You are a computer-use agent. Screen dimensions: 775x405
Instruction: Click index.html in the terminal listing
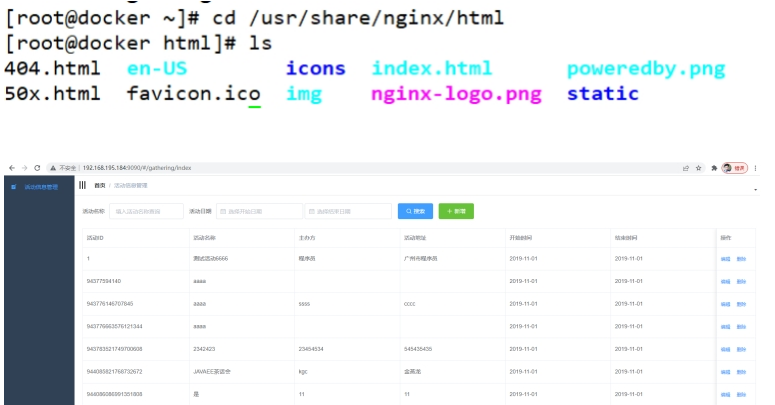click(431, 68)
